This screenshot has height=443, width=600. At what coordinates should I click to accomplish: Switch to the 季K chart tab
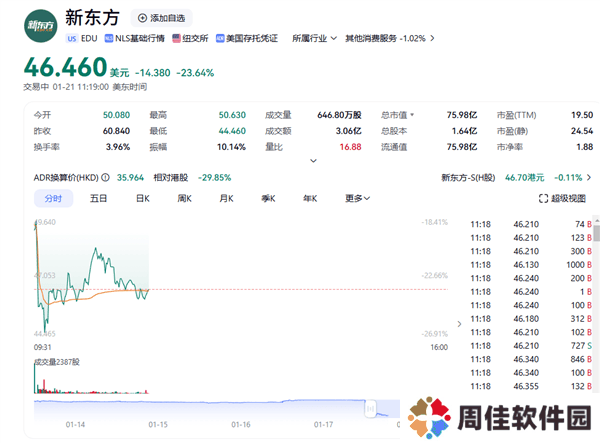click(x=268, y=199)
